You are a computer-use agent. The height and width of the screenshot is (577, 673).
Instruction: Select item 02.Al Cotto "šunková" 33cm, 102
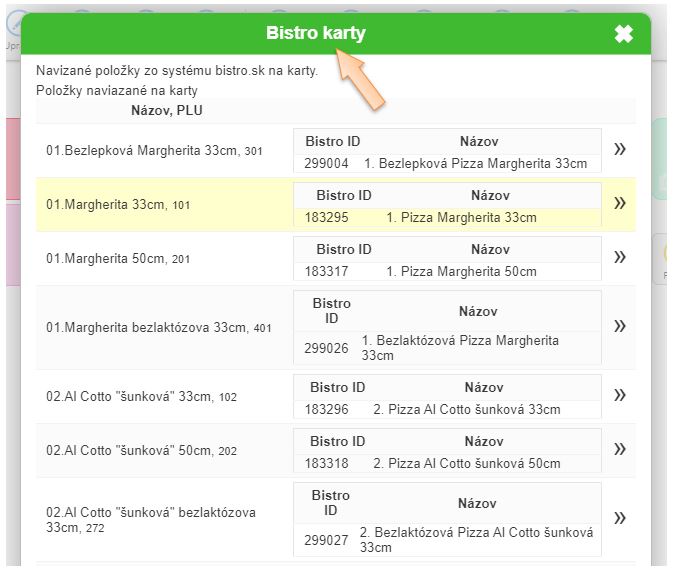(141, 396)
